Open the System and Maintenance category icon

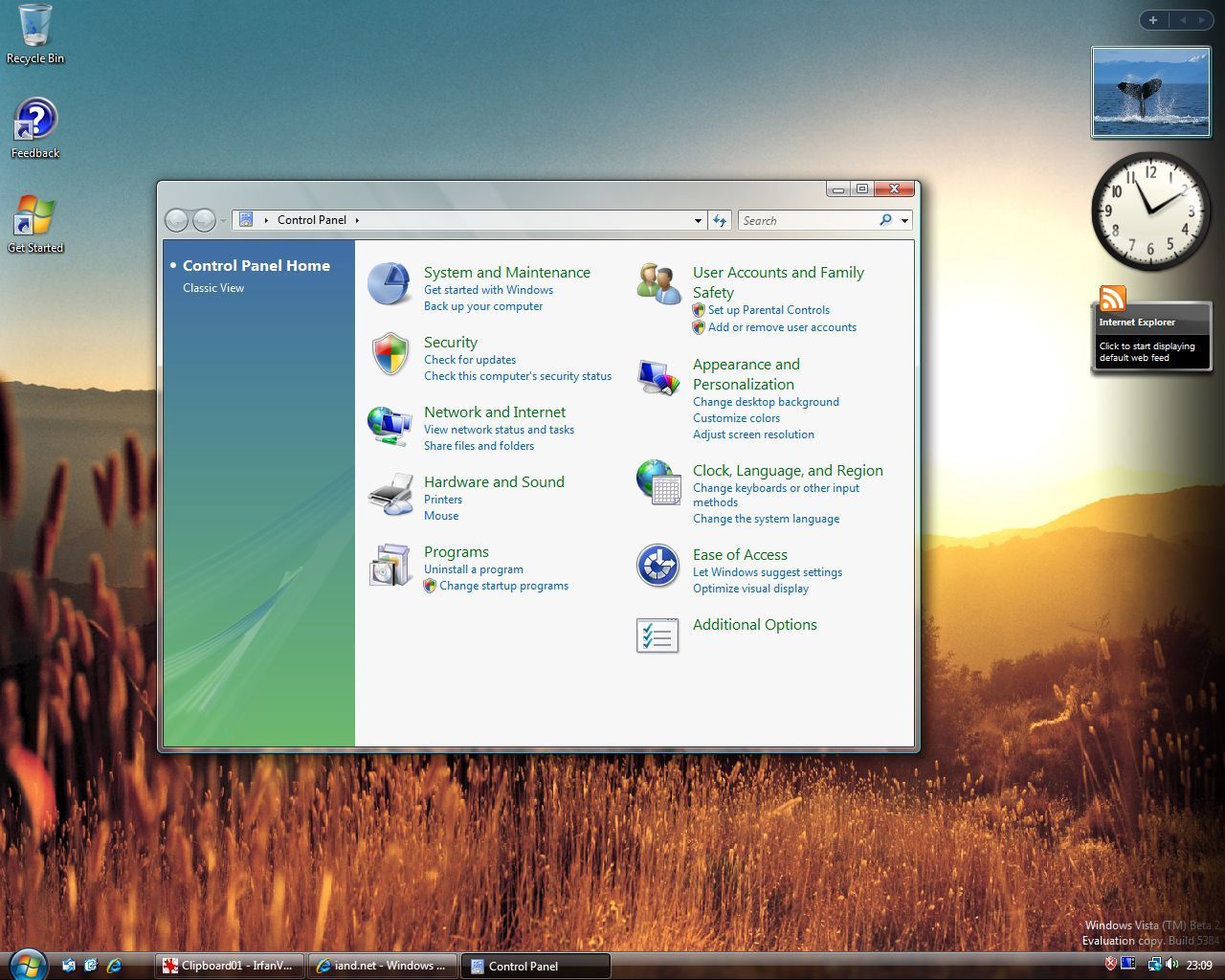click(x=390, y=284)
